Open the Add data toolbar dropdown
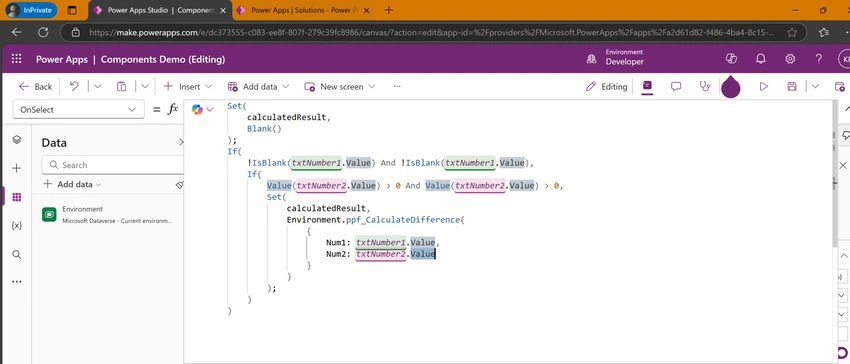The width and height of the screenshot is (850, 364). pyautogui.click(x=259, y=86)
